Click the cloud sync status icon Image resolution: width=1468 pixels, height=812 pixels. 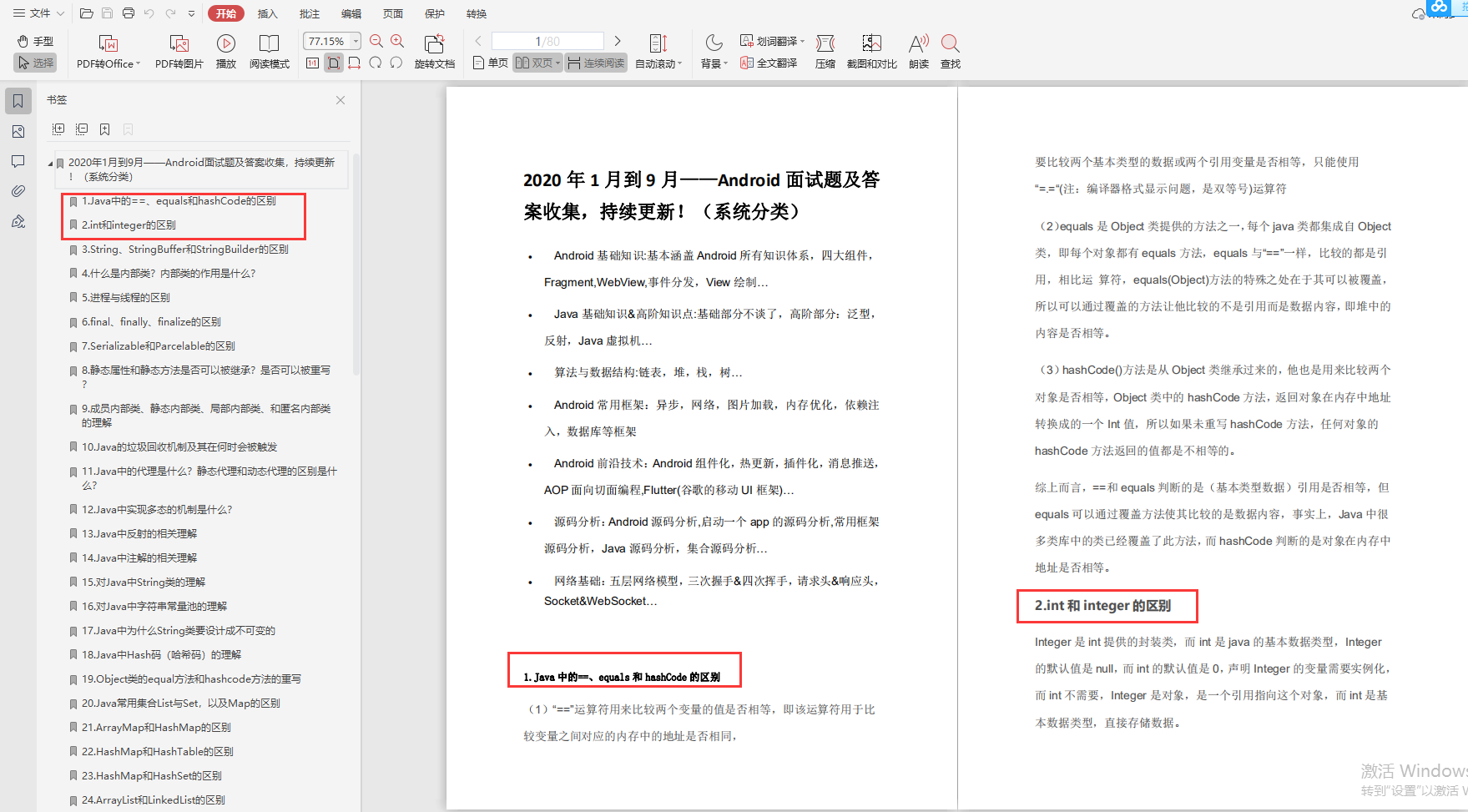tap(1417, 13)
